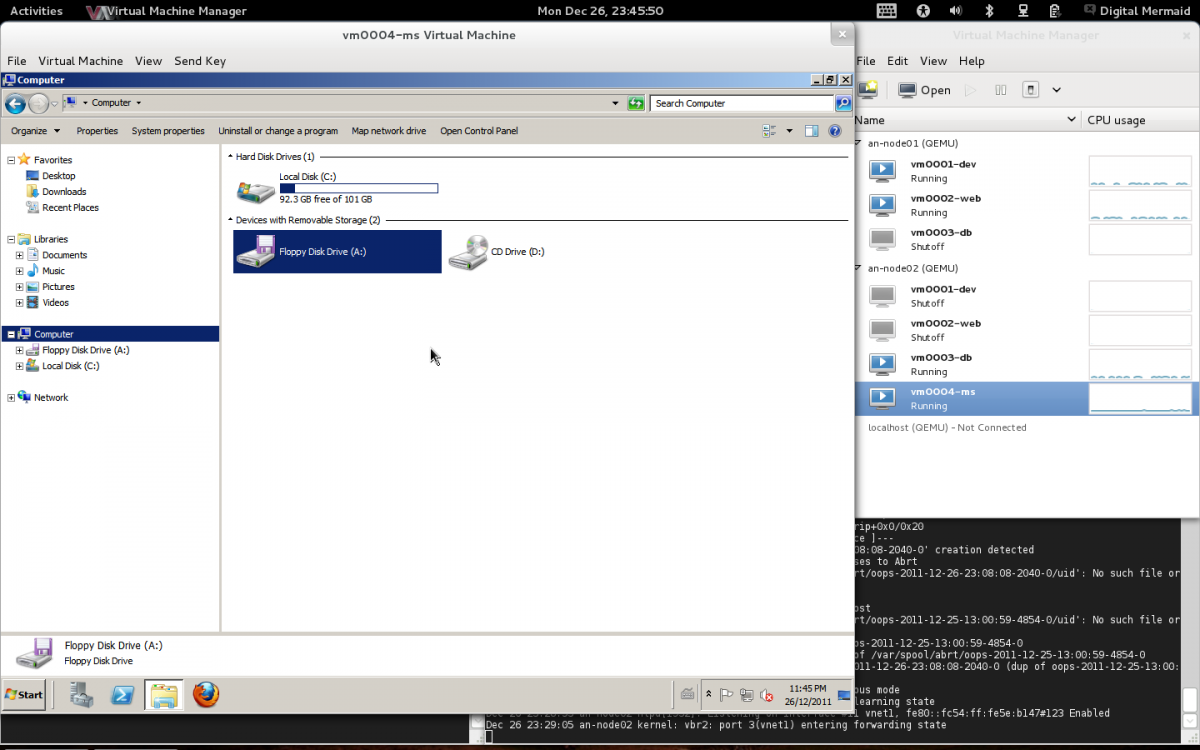Click the Explorer back arrow button
The width and height of the screenshot is (1200, 750).
pos(15,104)
